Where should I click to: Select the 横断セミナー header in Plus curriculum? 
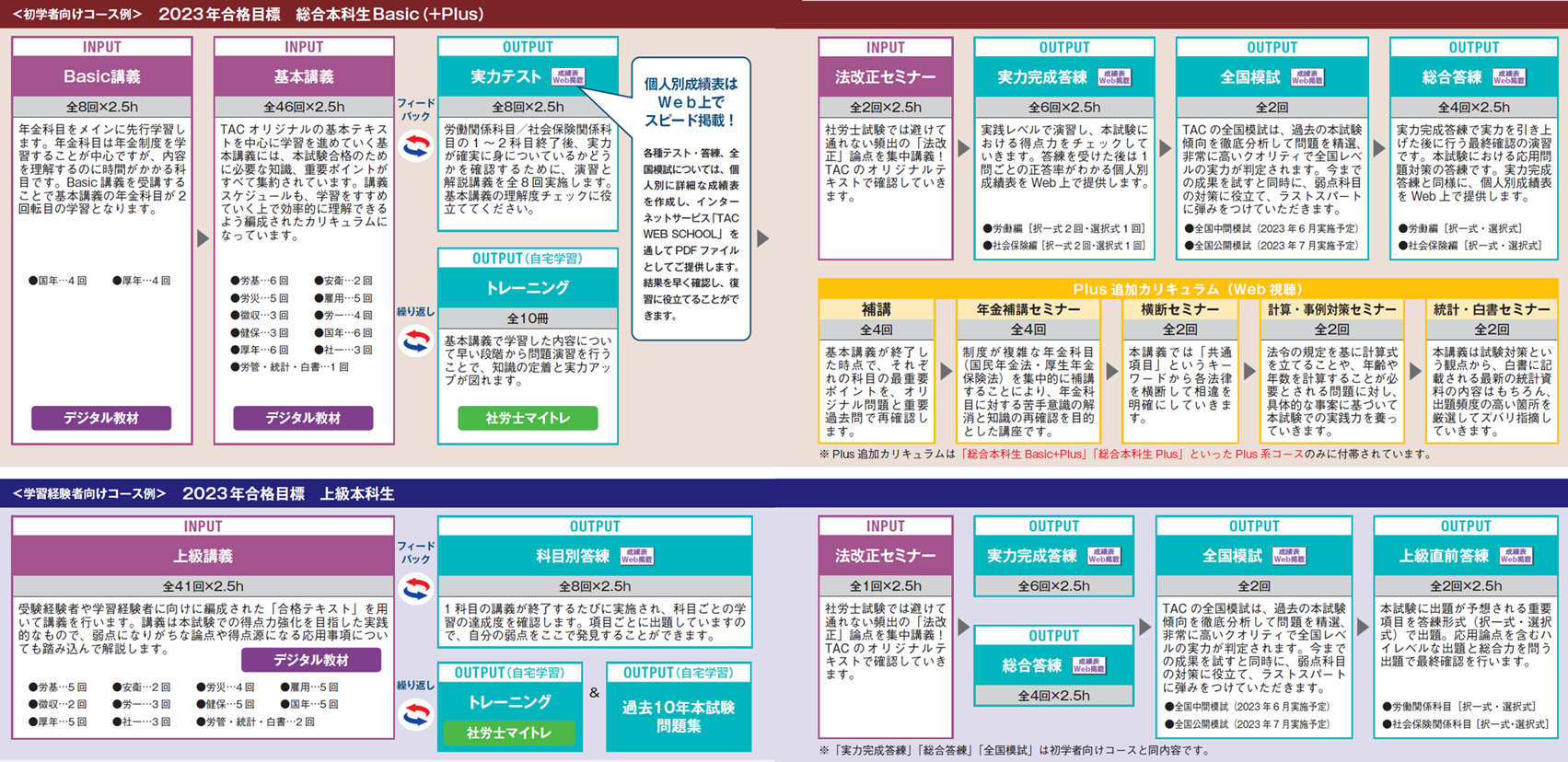tap(1179, 310)
